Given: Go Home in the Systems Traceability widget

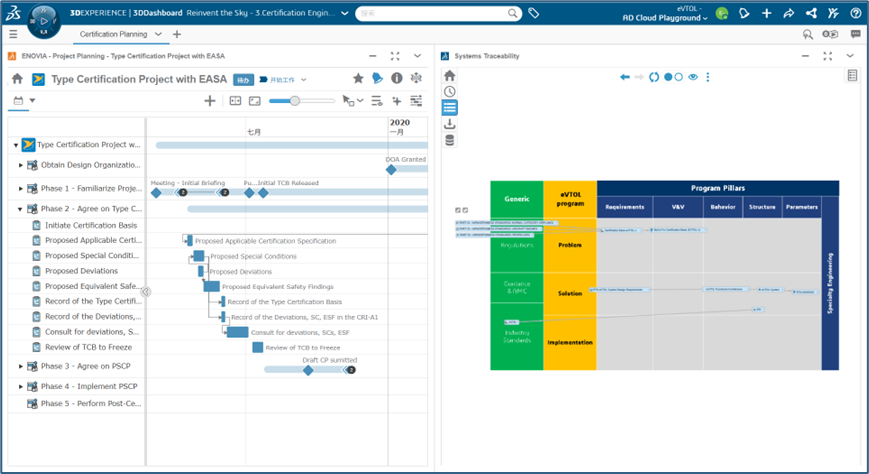Looking at the screenshot, I should pyautogui.click(x=449, y=75).
